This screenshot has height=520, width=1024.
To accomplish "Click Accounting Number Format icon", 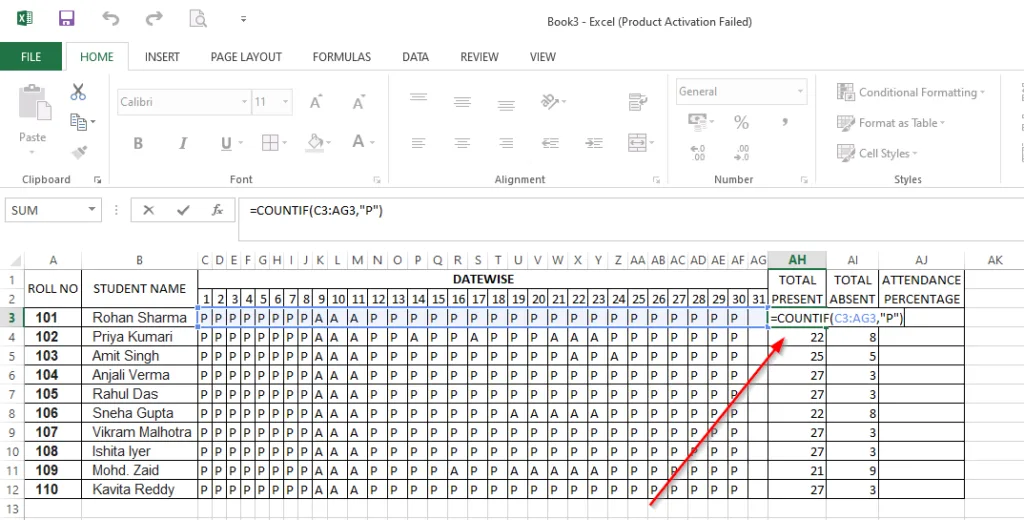I will pos(697,122).
